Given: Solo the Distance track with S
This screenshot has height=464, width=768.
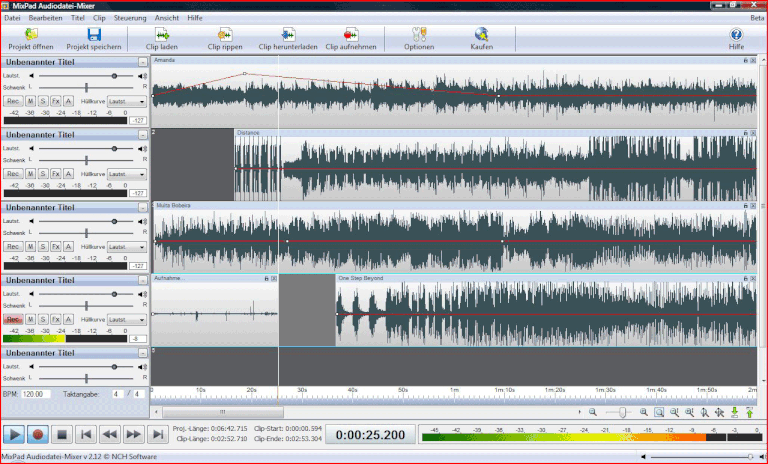Looking at the screenshot, I should [43, 174].
